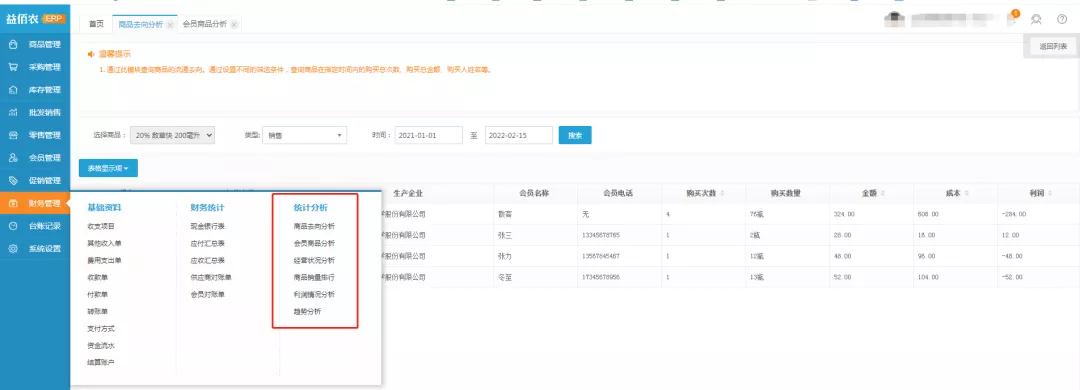This screenshot has height=390, width=1080.
Task: Open the 选择商品 dropdown
Action: [x=172, y=136]
